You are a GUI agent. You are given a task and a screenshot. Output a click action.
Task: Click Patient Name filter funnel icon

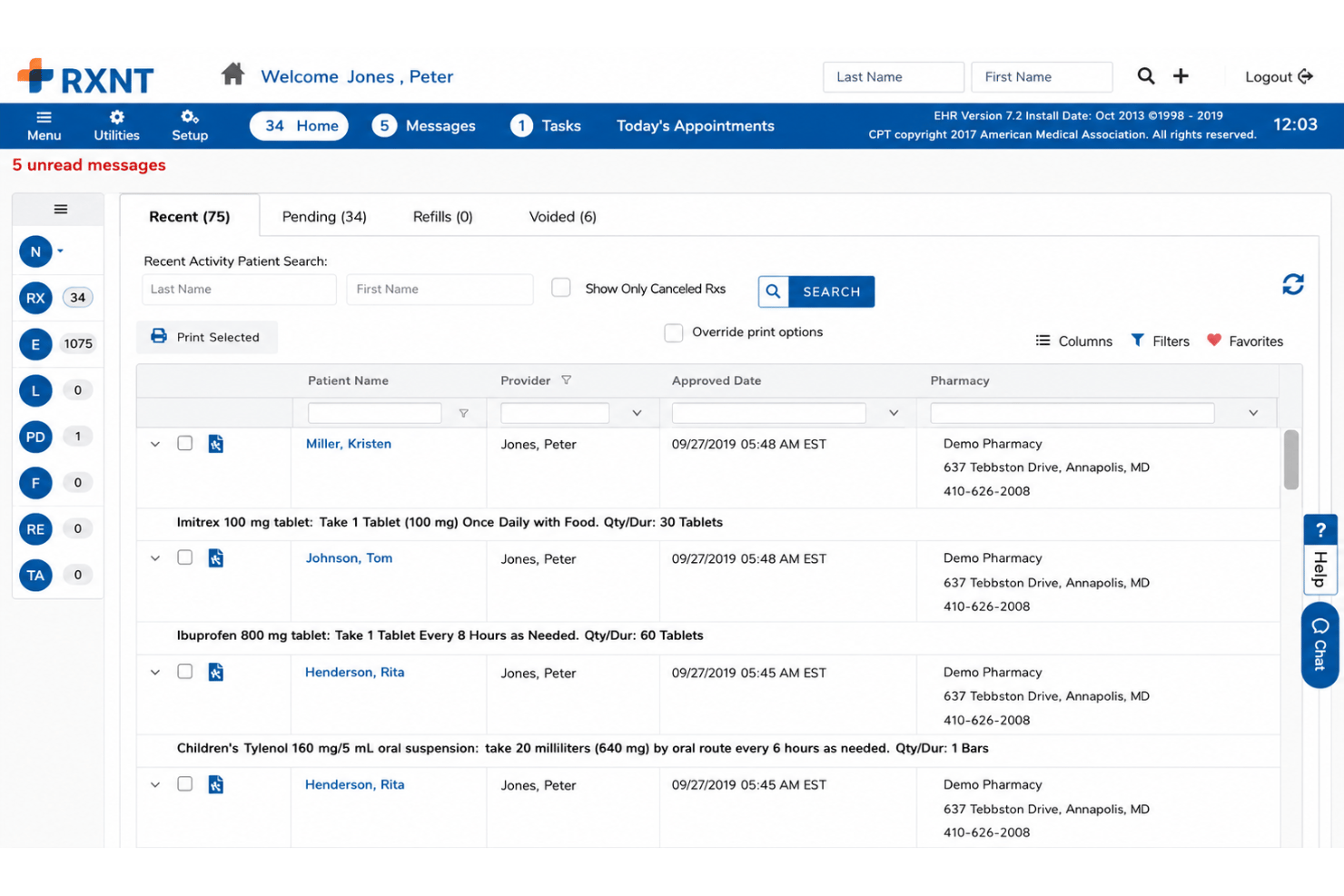[x=463, y=413]
